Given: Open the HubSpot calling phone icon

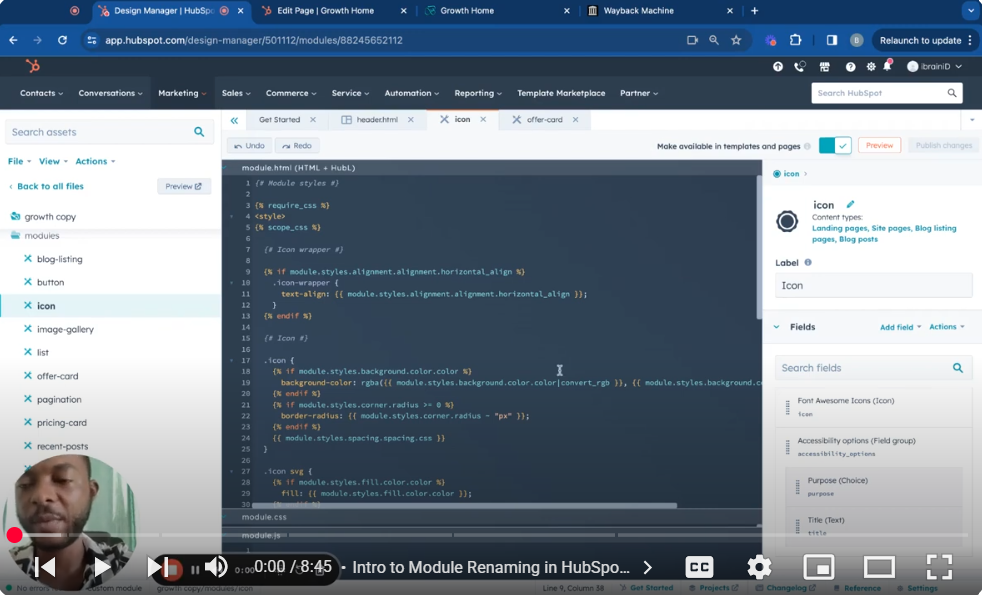Looking at the screenshot, I should 800,66.
